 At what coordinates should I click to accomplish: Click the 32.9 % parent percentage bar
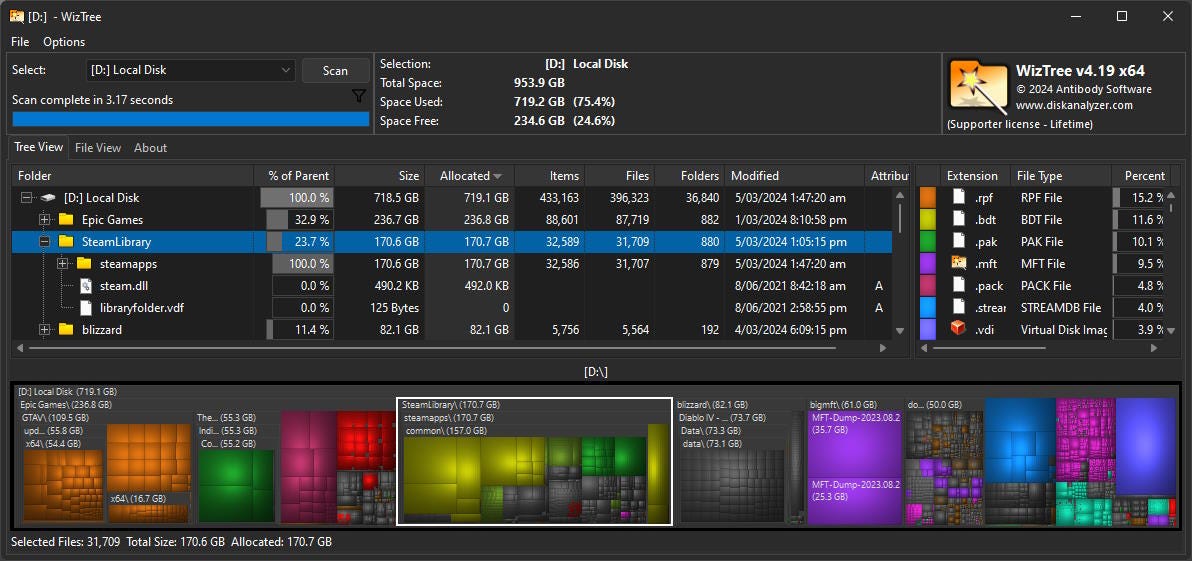point(299,220)
